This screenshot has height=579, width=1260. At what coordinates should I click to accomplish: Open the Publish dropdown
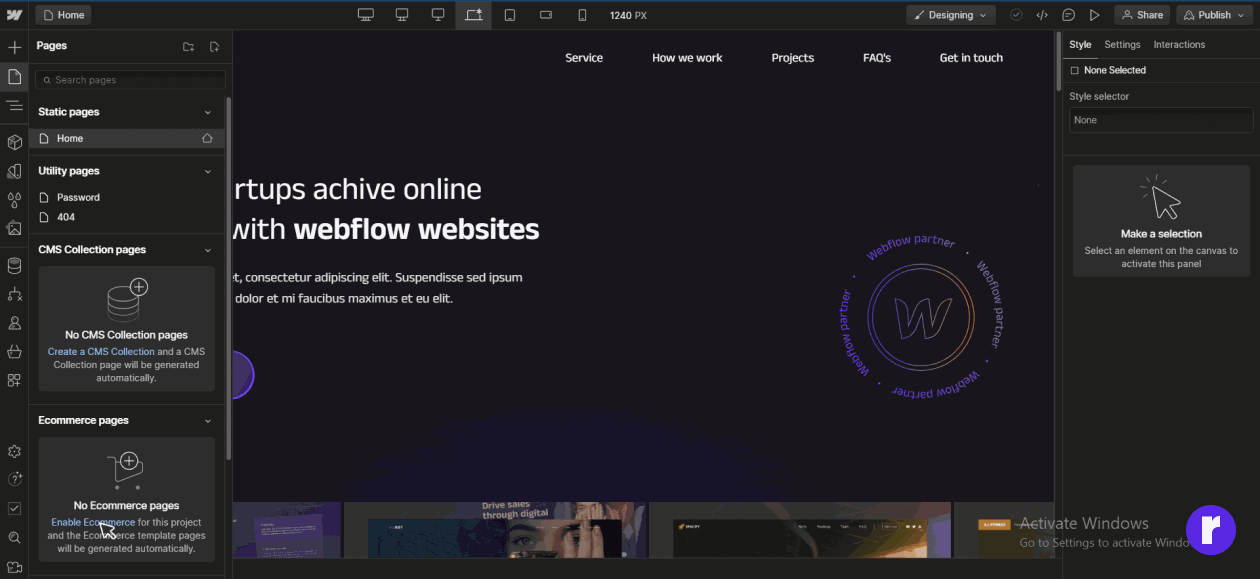point(1215,15)
